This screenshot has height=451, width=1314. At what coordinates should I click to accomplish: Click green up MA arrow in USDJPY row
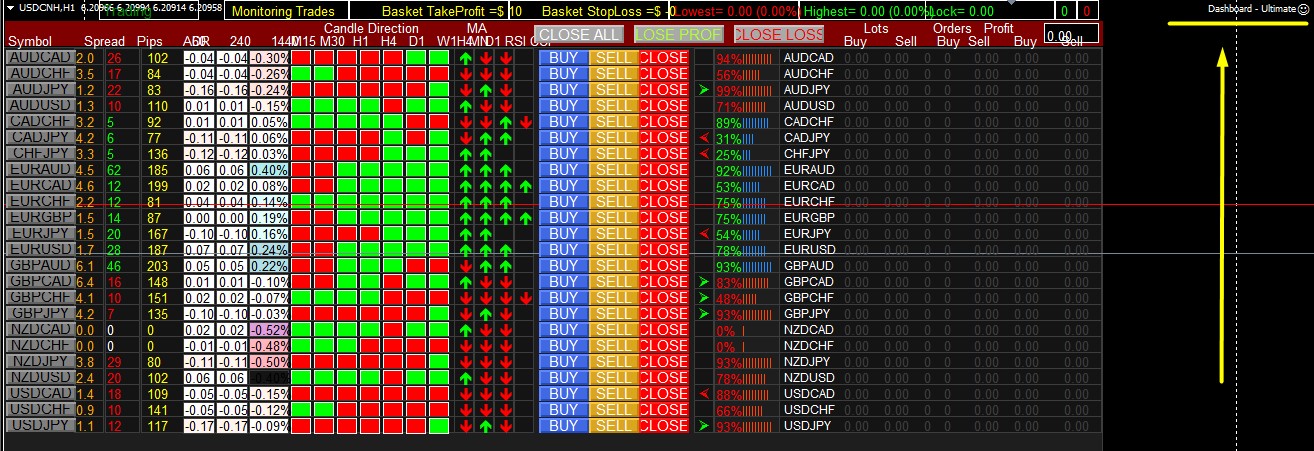(485, 426)
